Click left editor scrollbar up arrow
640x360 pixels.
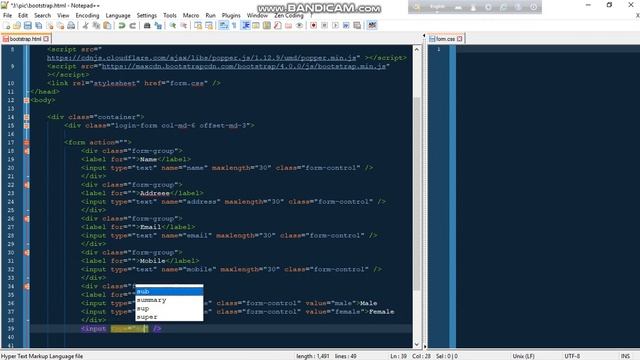tap(417, 49)
